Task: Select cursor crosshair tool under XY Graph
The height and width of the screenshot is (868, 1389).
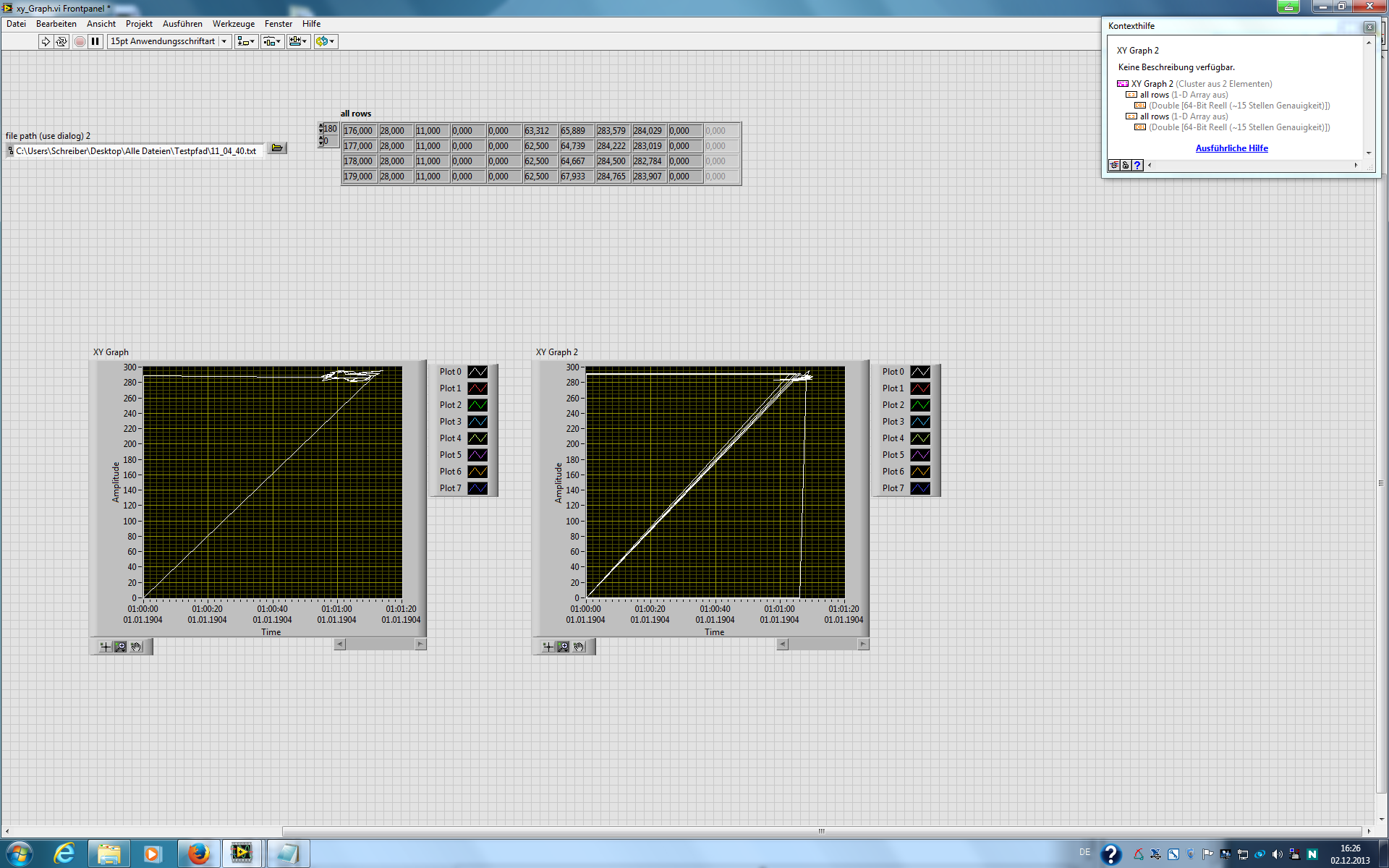Action: click(106, 647)
